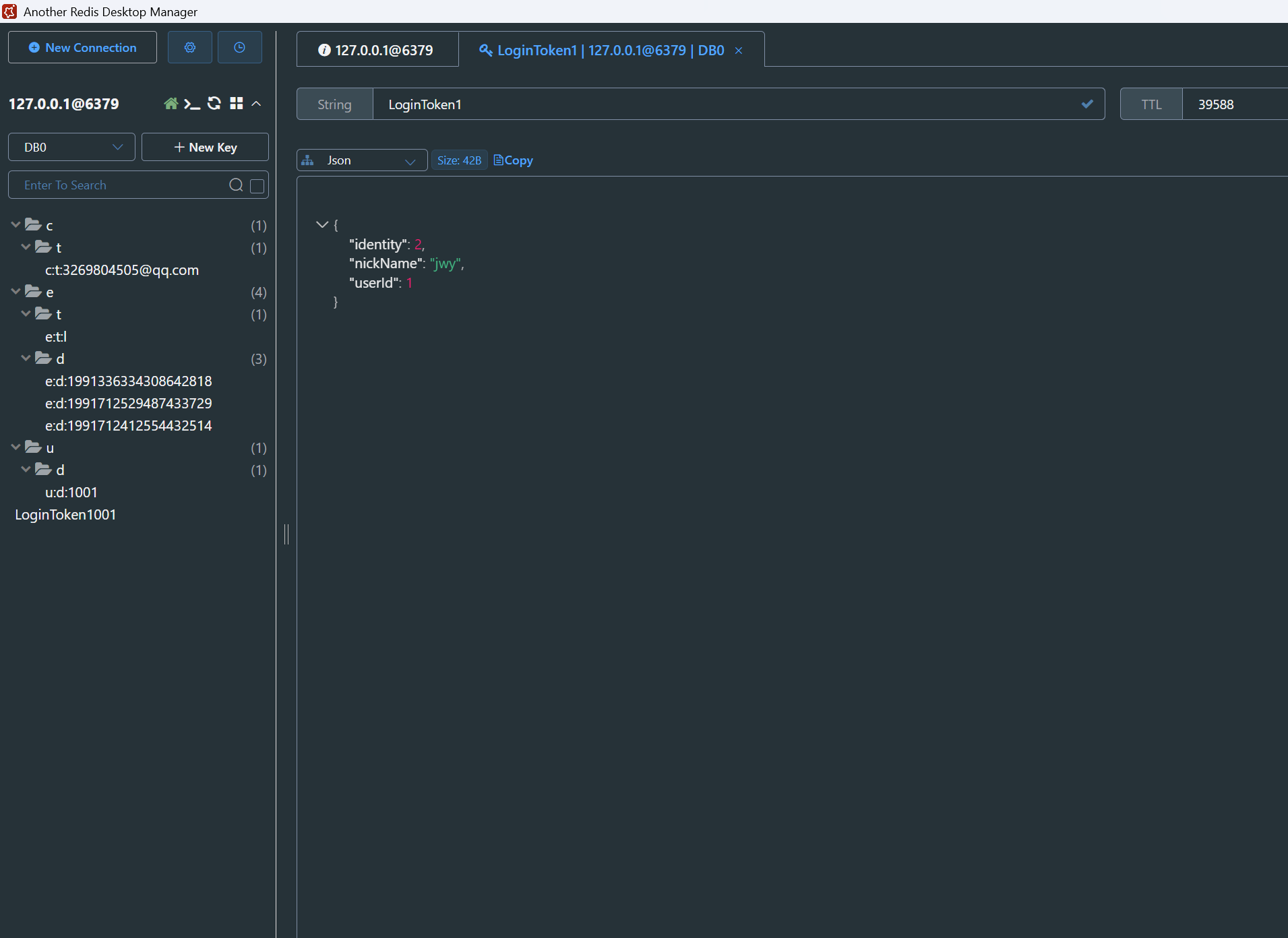Collapse the t folder under e
Image resolution: width=1288 pixels, height=938 pixels.
coord(26,313)
